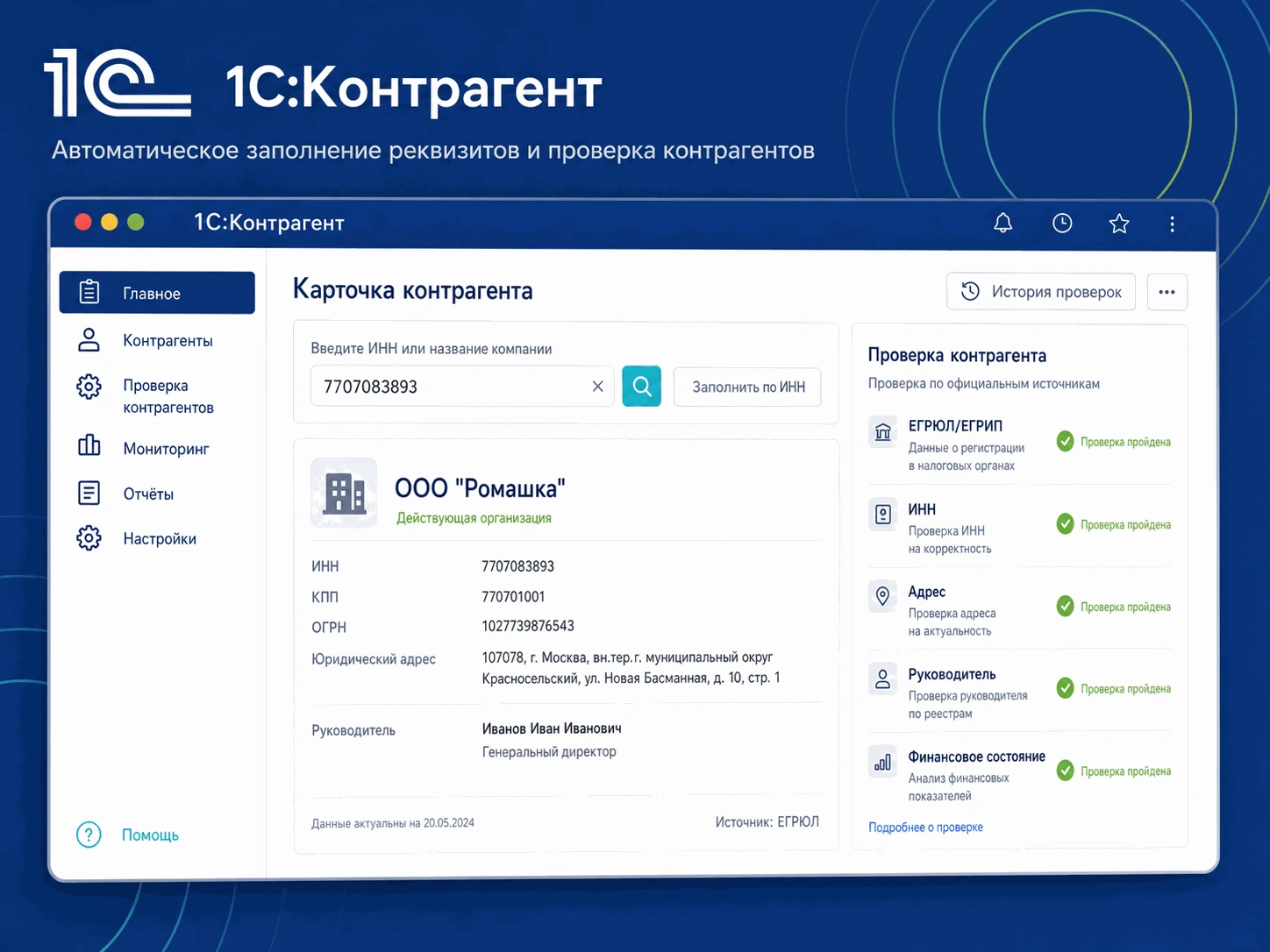
Task: Open the three-dot menu beside История проверок
Action: 1167,292
